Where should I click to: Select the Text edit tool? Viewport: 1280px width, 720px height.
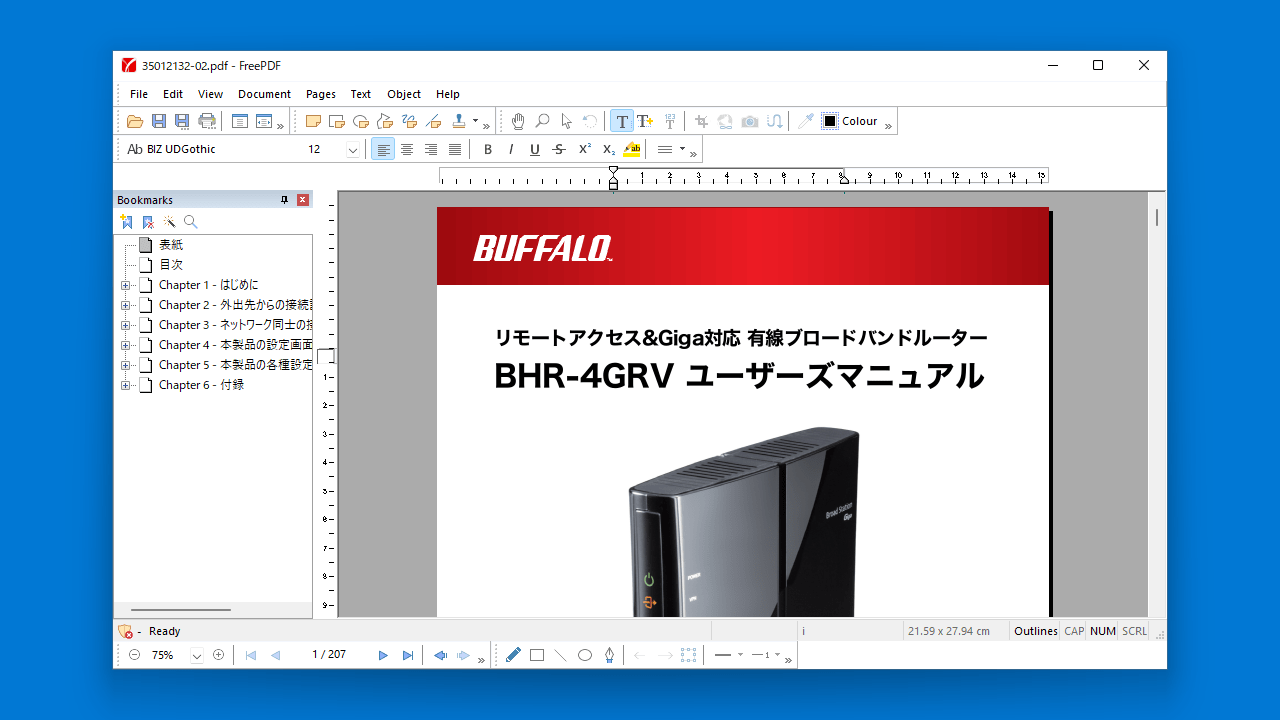[622, 121]
